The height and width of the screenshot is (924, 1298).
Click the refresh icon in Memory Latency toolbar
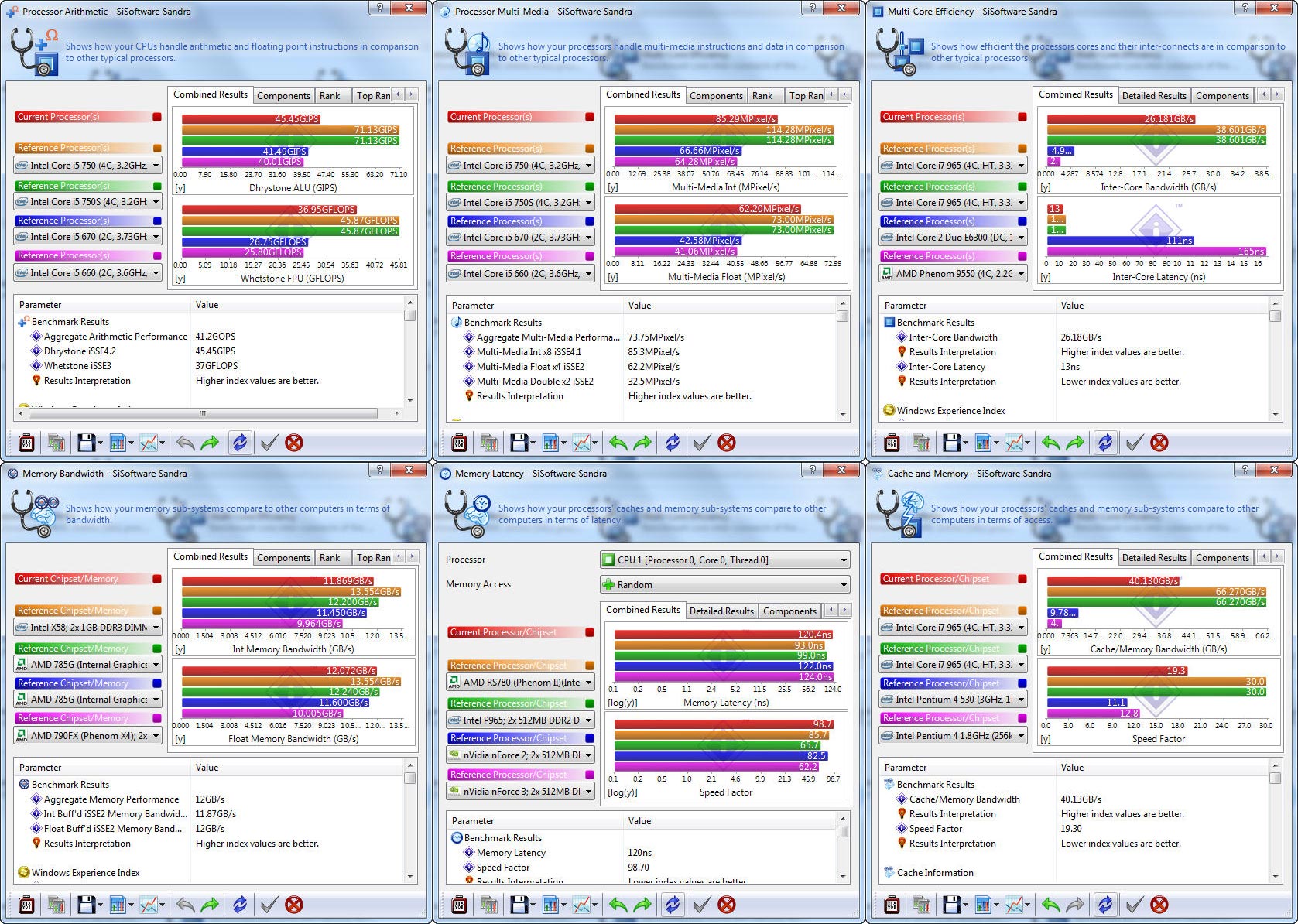[673, 905]
